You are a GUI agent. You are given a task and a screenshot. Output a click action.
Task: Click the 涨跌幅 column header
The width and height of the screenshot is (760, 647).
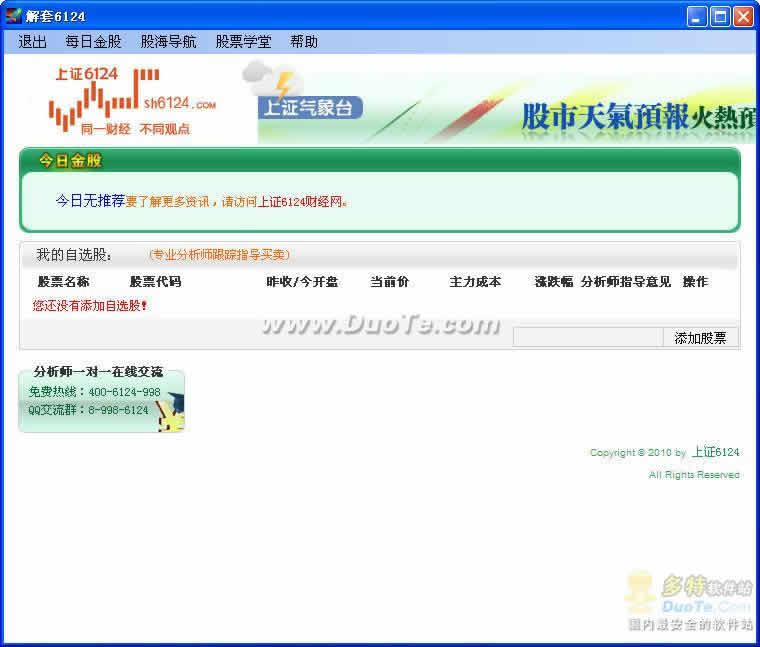554,282
